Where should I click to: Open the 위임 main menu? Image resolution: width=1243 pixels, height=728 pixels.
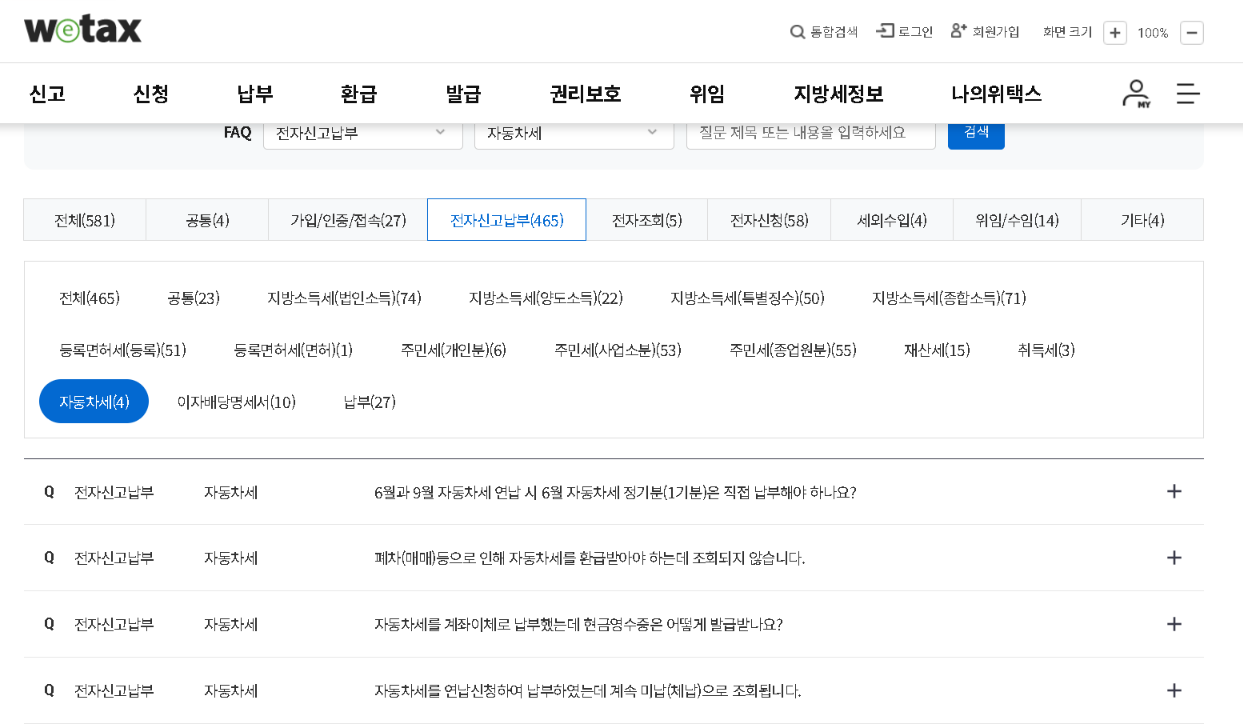point(707,94)
